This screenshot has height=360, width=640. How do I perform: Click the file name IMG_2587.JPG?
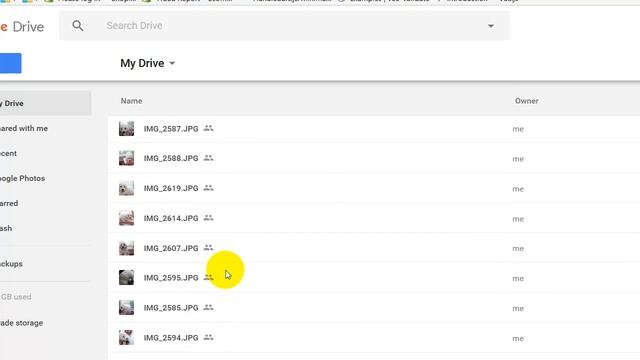[x=171, y=129]
